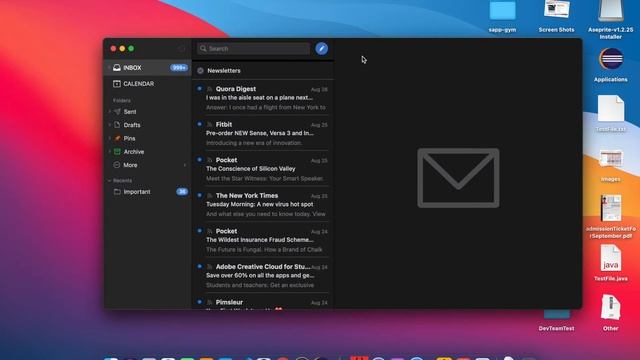640x360 pixels.
Task: Select the TestFile.java file on the desktop
Action: 611,263
